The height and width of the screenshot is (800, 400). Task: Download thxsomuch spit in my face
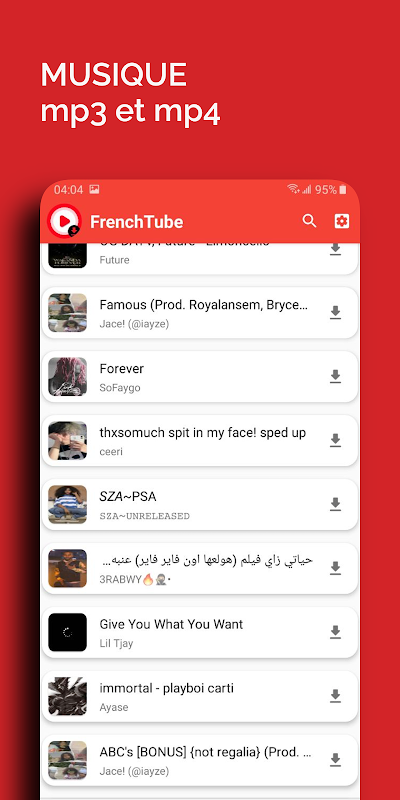[x=335, y=440]
